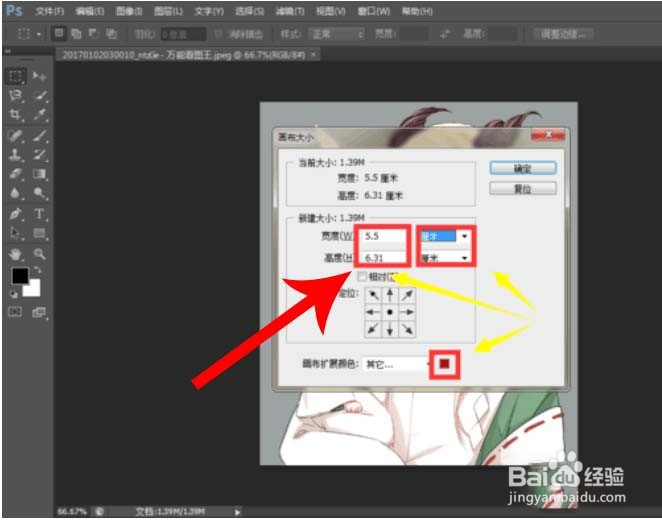Set anchor to bottom-right arrow
This screenshot has height=520, width=662.
407,329
